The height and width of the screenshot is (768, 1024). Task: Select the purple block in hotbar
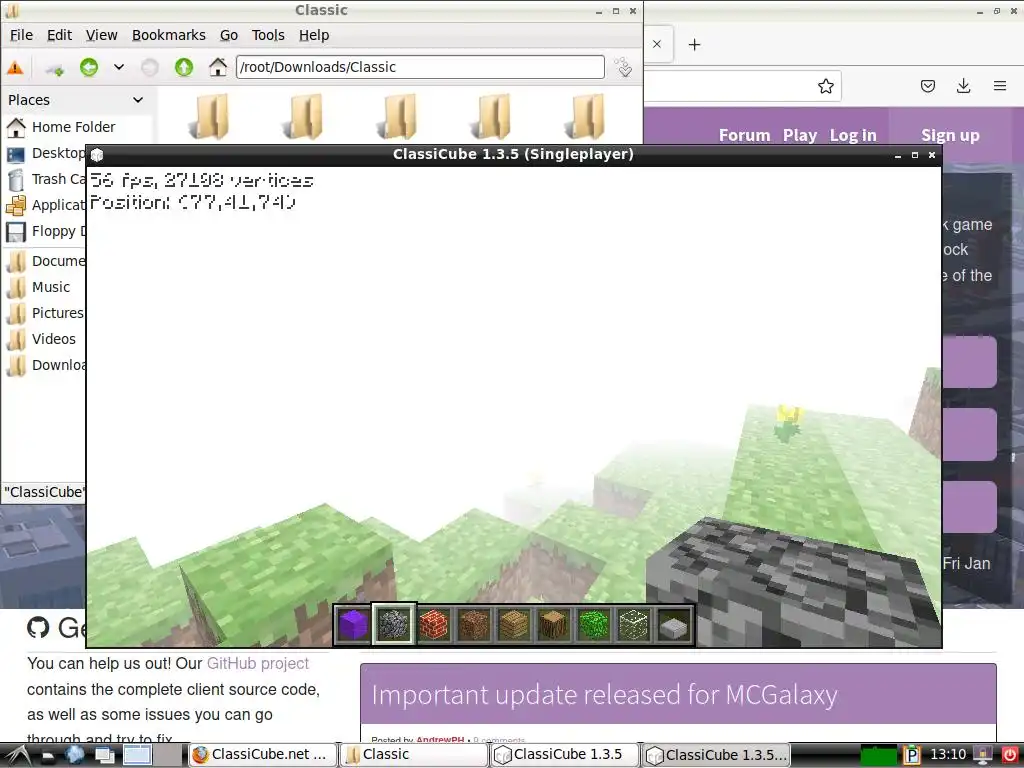[x=353, y=624]
